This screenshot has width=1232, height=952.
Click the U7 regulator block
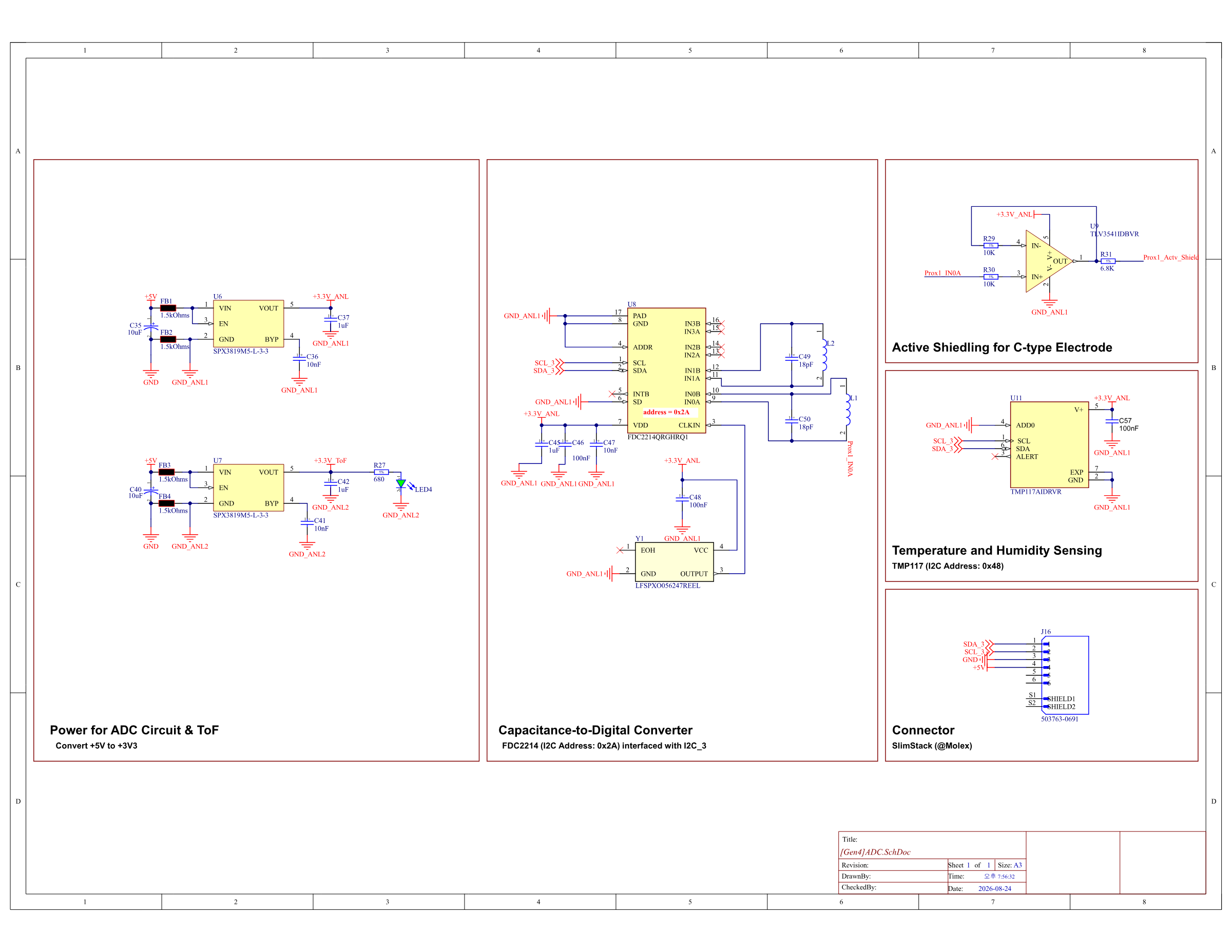click(248, 487)
